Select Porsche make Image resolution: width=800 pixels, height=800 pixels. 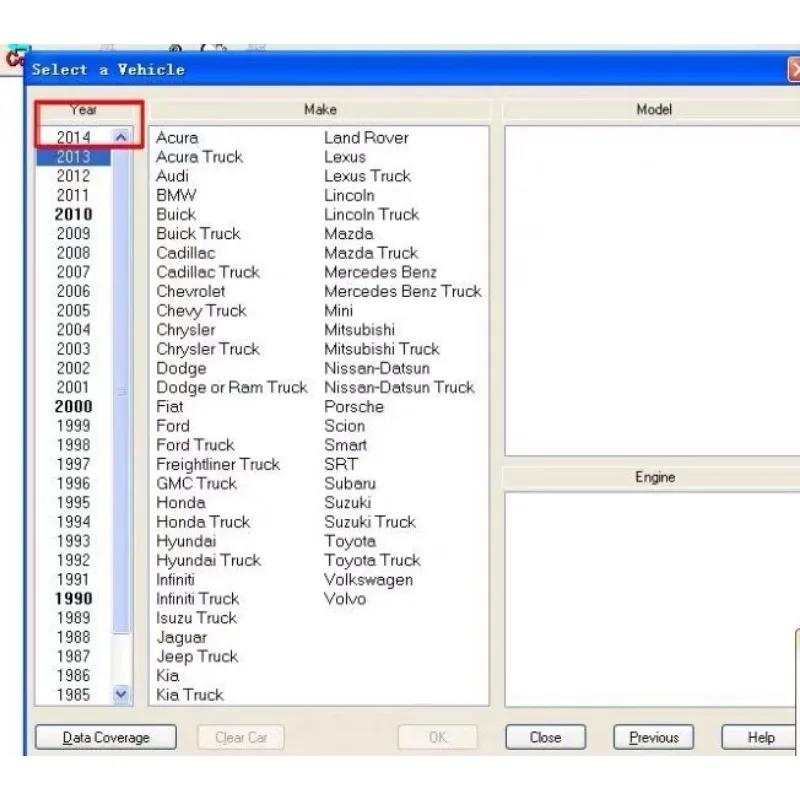pyautogui.click(x=354, y=407)
